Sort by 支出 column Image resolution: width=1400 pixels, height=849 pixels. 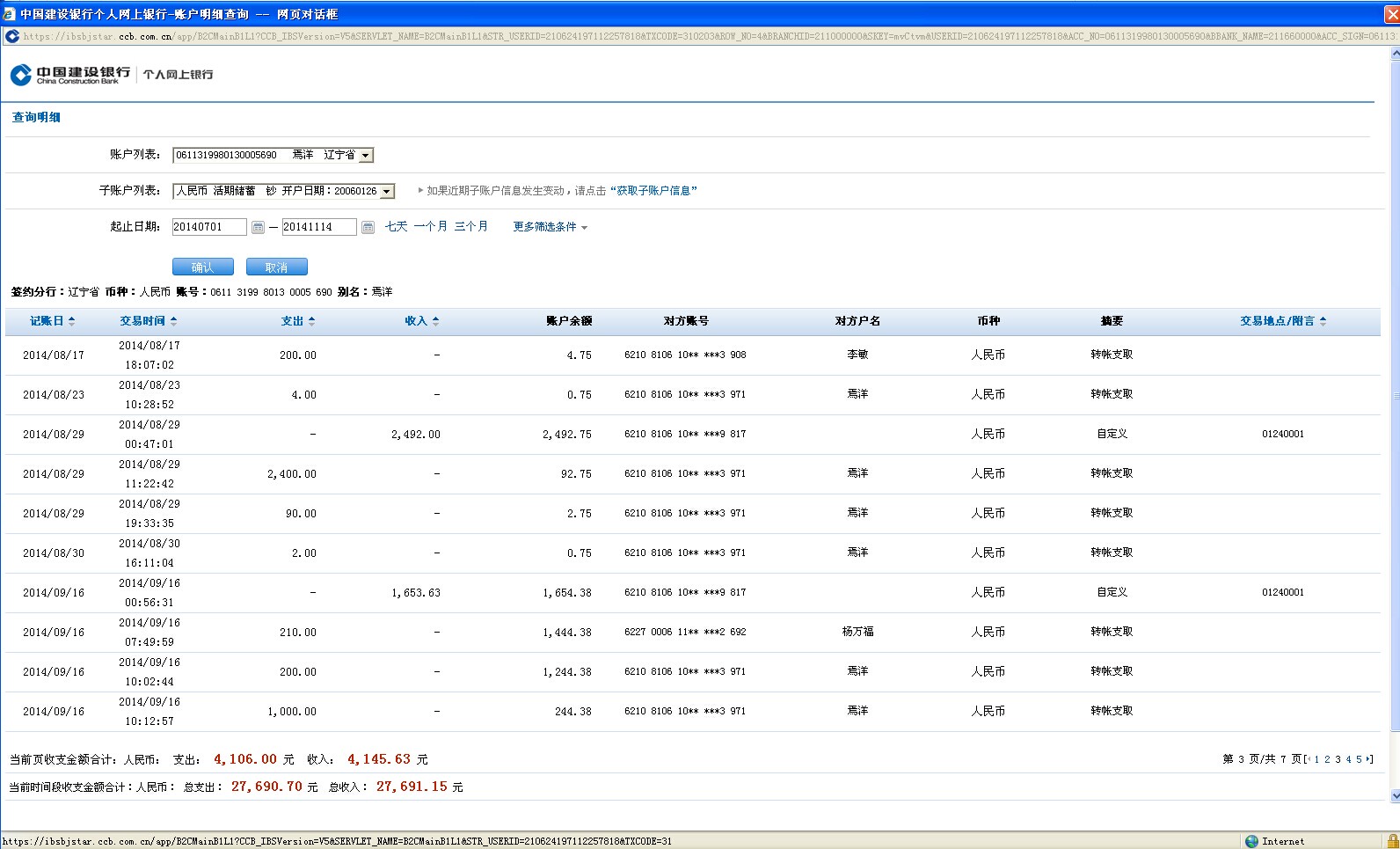(x=297, y=321)
